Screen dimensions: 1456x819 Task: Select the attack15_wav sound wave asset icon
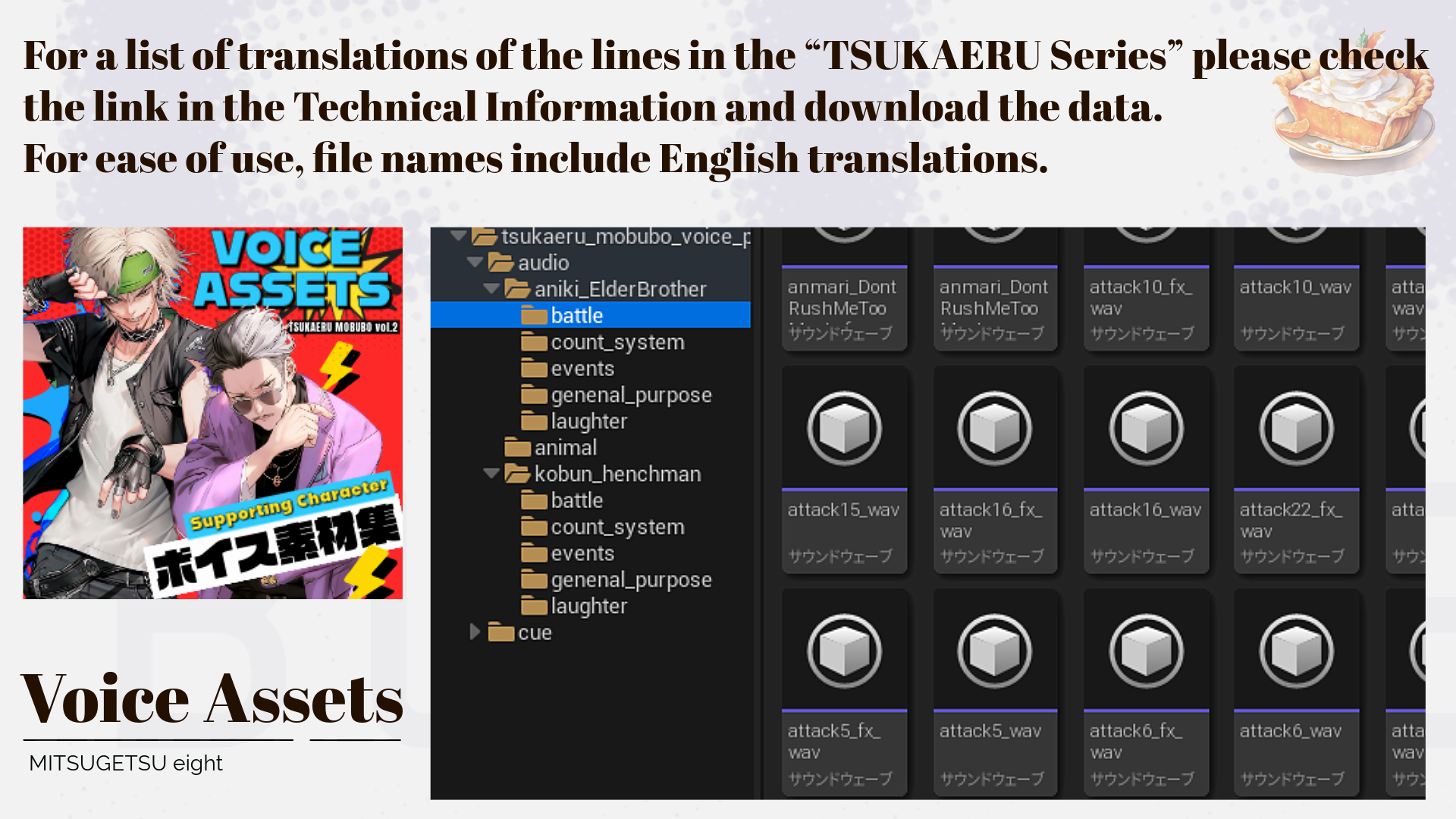[844, 428]
